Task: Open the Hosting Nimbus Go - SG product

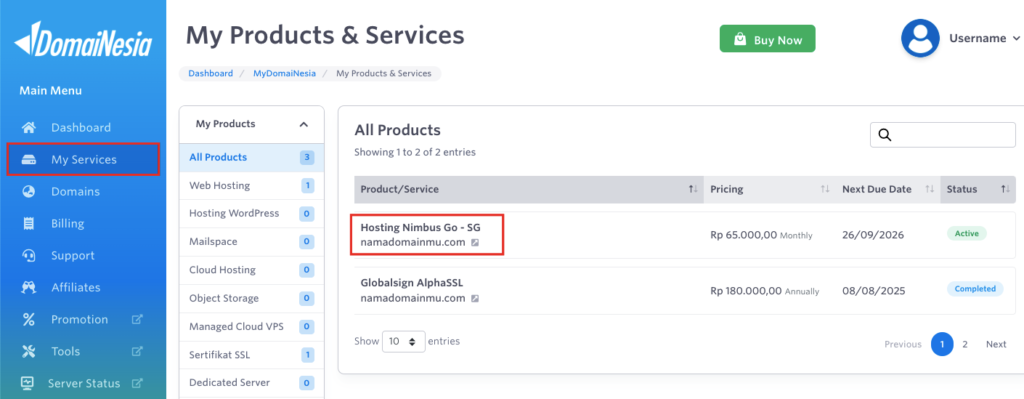Action: (x=421, y=227)
